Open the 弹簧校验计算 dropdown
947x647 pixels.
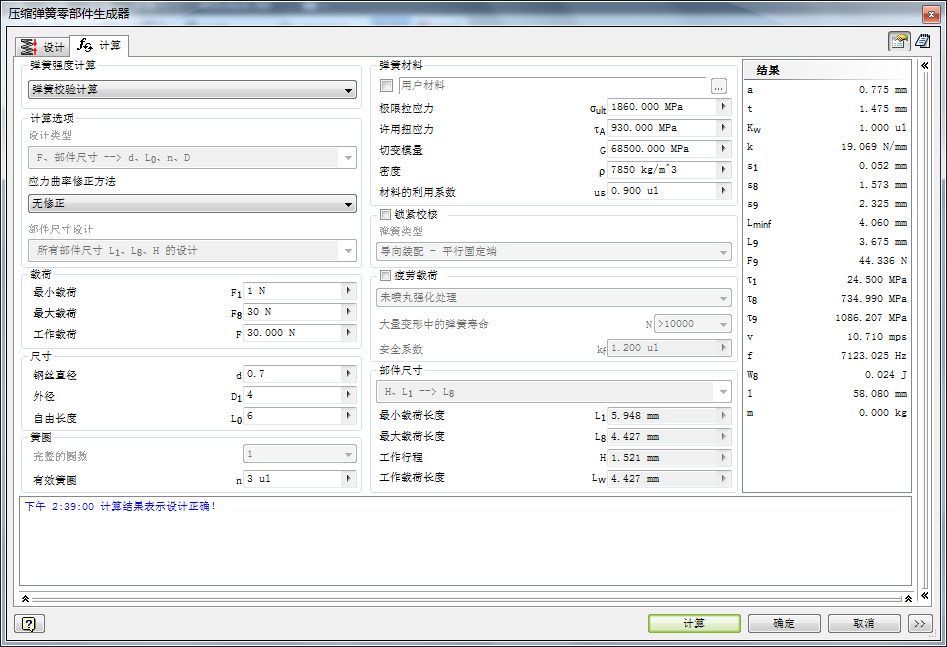click(x=192, y=90)
